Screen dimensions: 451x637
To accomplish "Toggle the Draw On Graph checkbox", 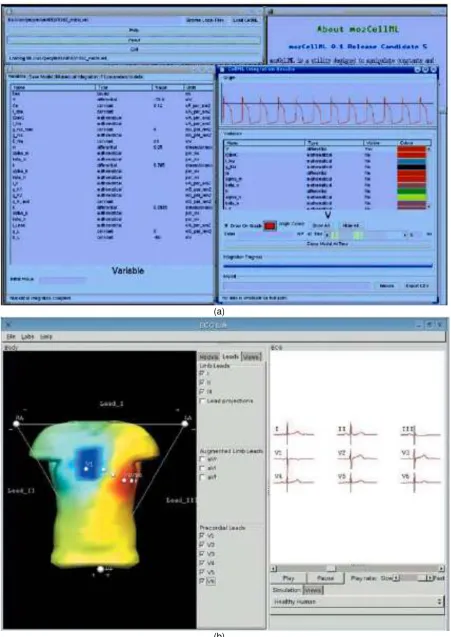I will click(226, 225).
